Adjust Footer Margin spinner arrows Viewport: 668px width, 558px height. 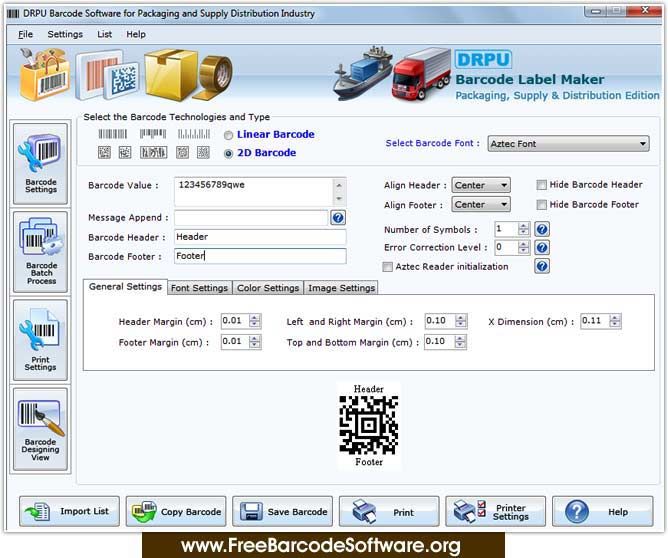click(x=255, y=342)
